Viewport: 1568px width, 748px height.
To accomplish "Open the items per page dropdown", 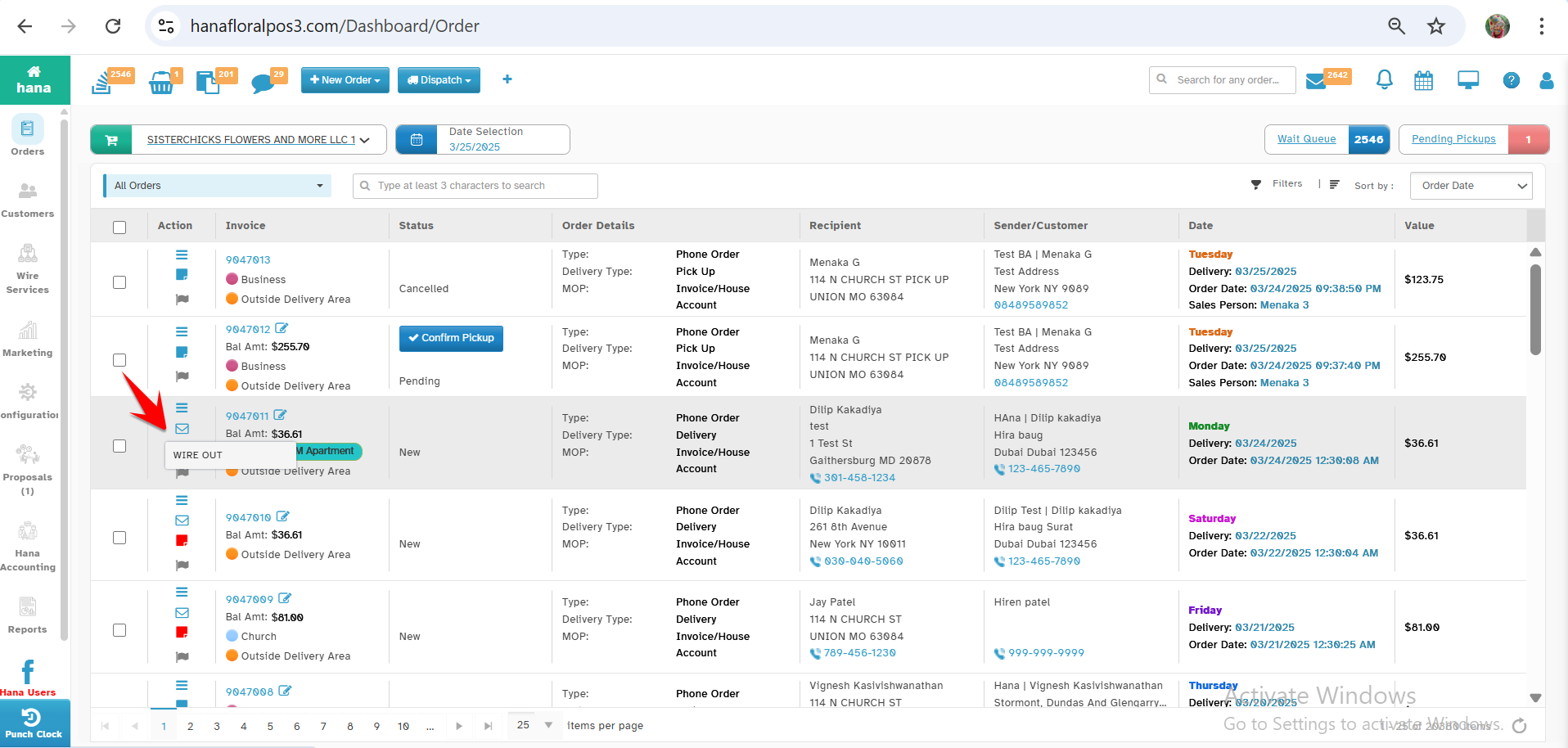I will pyautogui.click(x=534, y=726).
